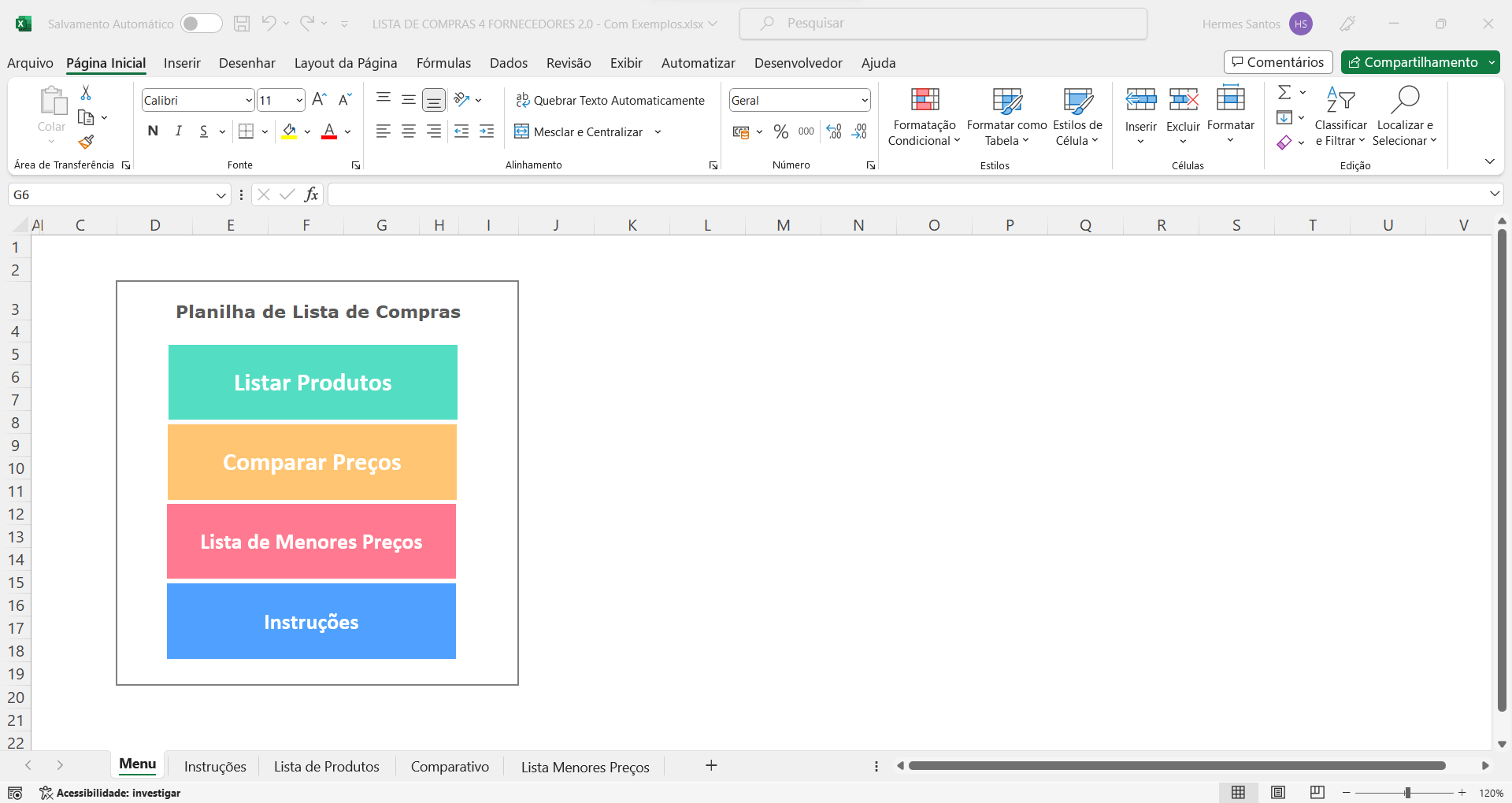
Task: Click the insert function fx icon
Action: (x=311, y=194)
